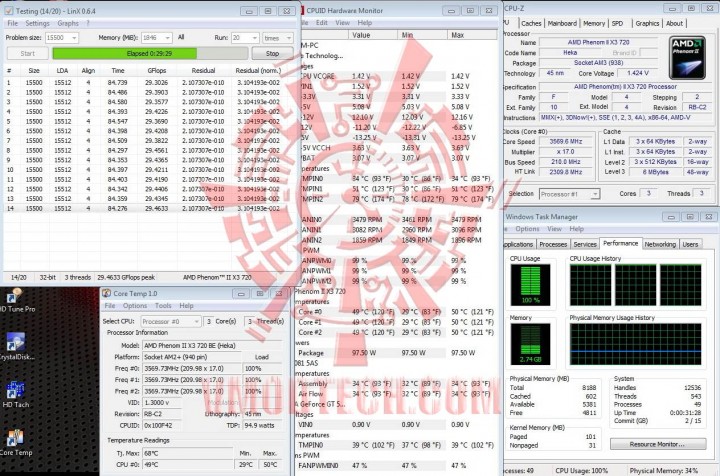Open HD Tach desktop shortcut
The height and width of the screenshot is (476, 720).
[16, 395]
